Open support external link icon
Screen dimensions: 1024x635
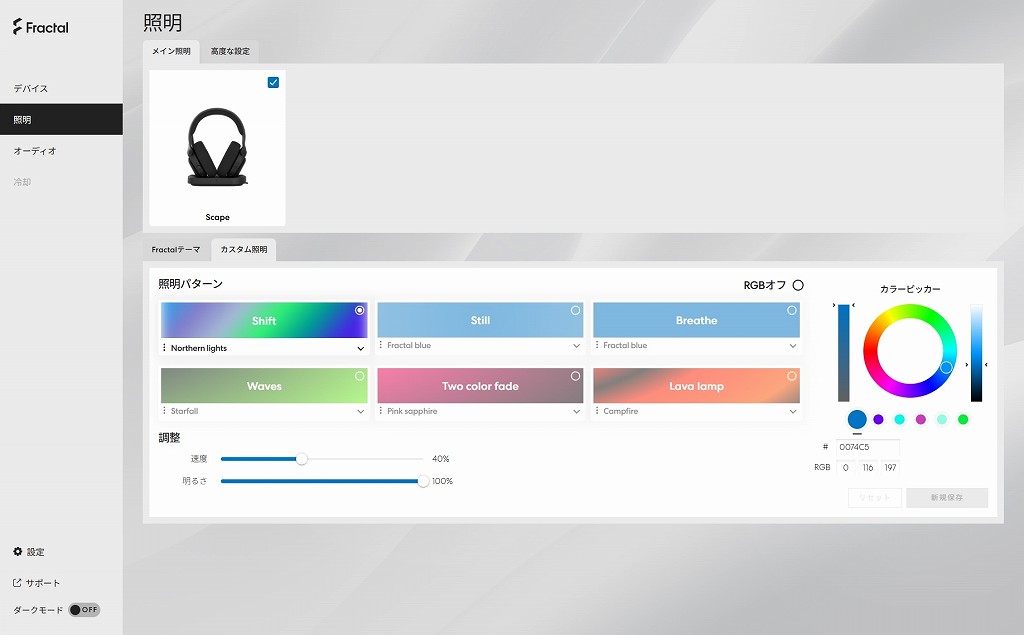(x=18, y=583)
